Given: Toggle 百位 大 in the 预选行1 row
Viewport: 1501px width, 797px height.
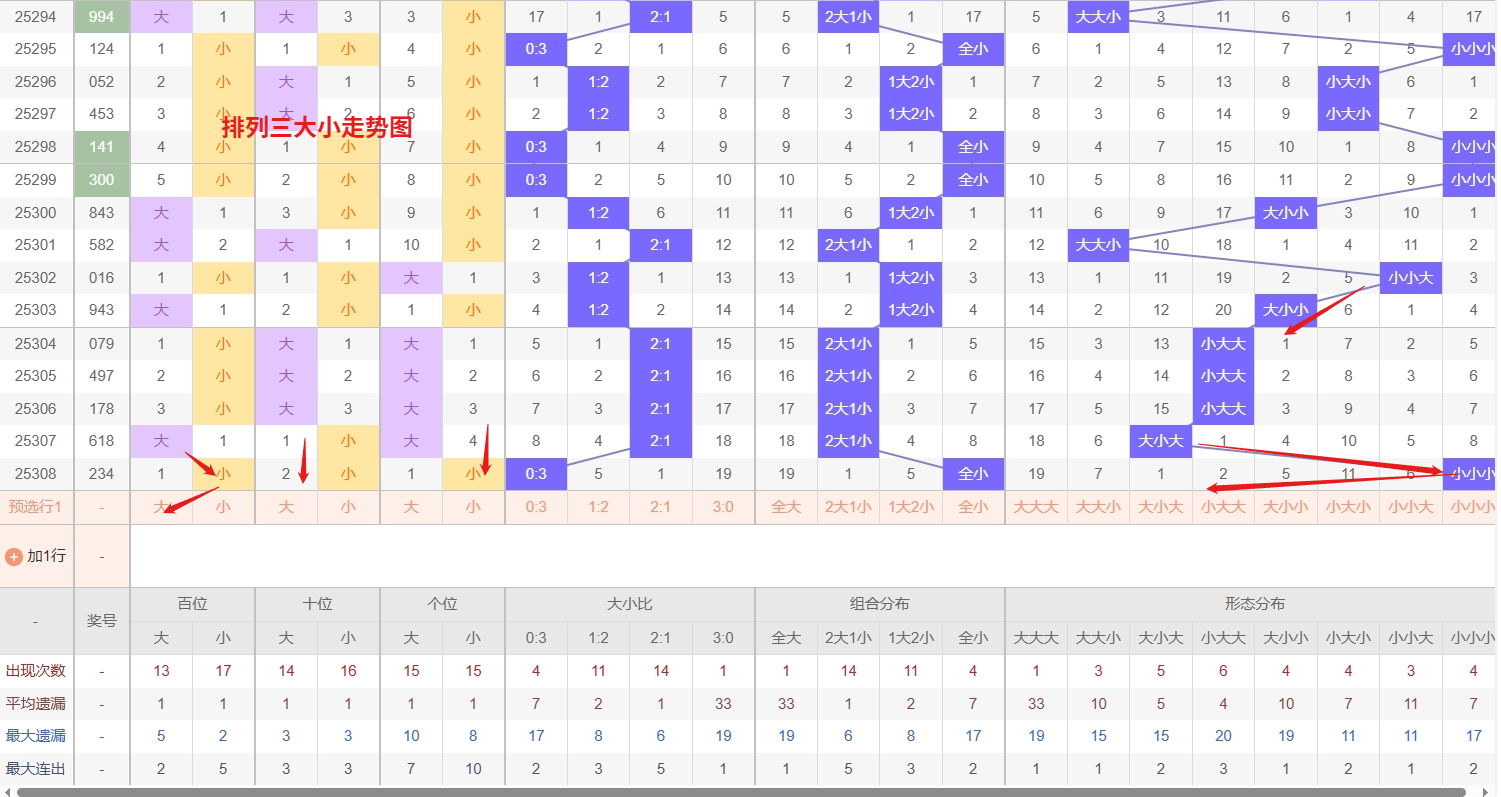Looking at the screenshot, I should point(161,507).
